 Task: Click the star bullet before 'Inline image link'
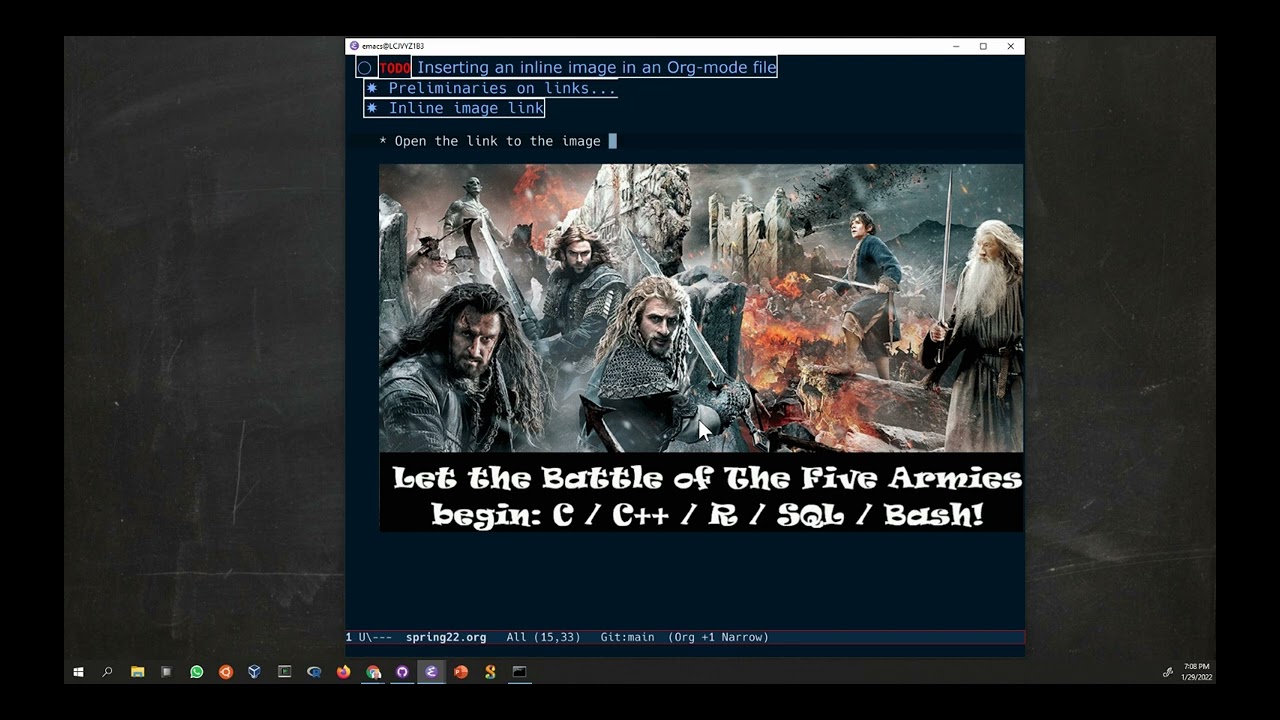tap(372, 108)
